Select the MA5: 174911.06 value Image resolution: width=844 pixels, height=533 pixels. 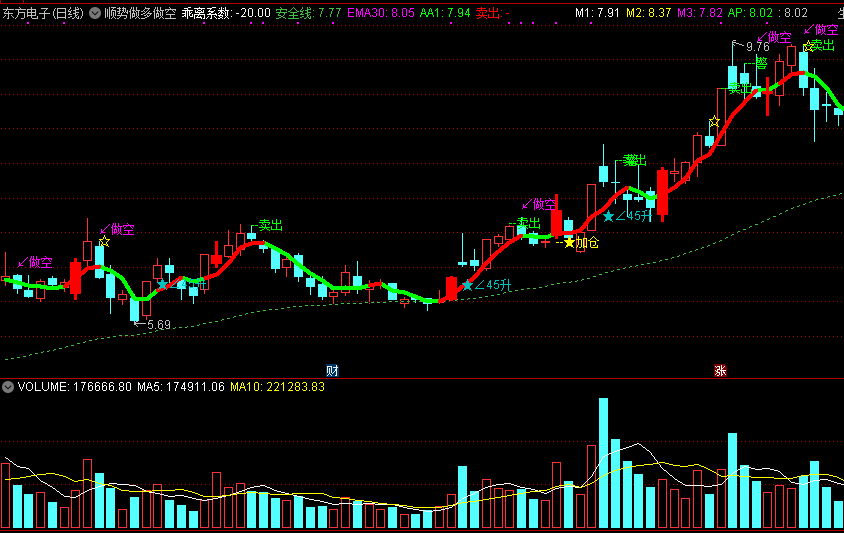pyautogui.click(x=181, y=387)
